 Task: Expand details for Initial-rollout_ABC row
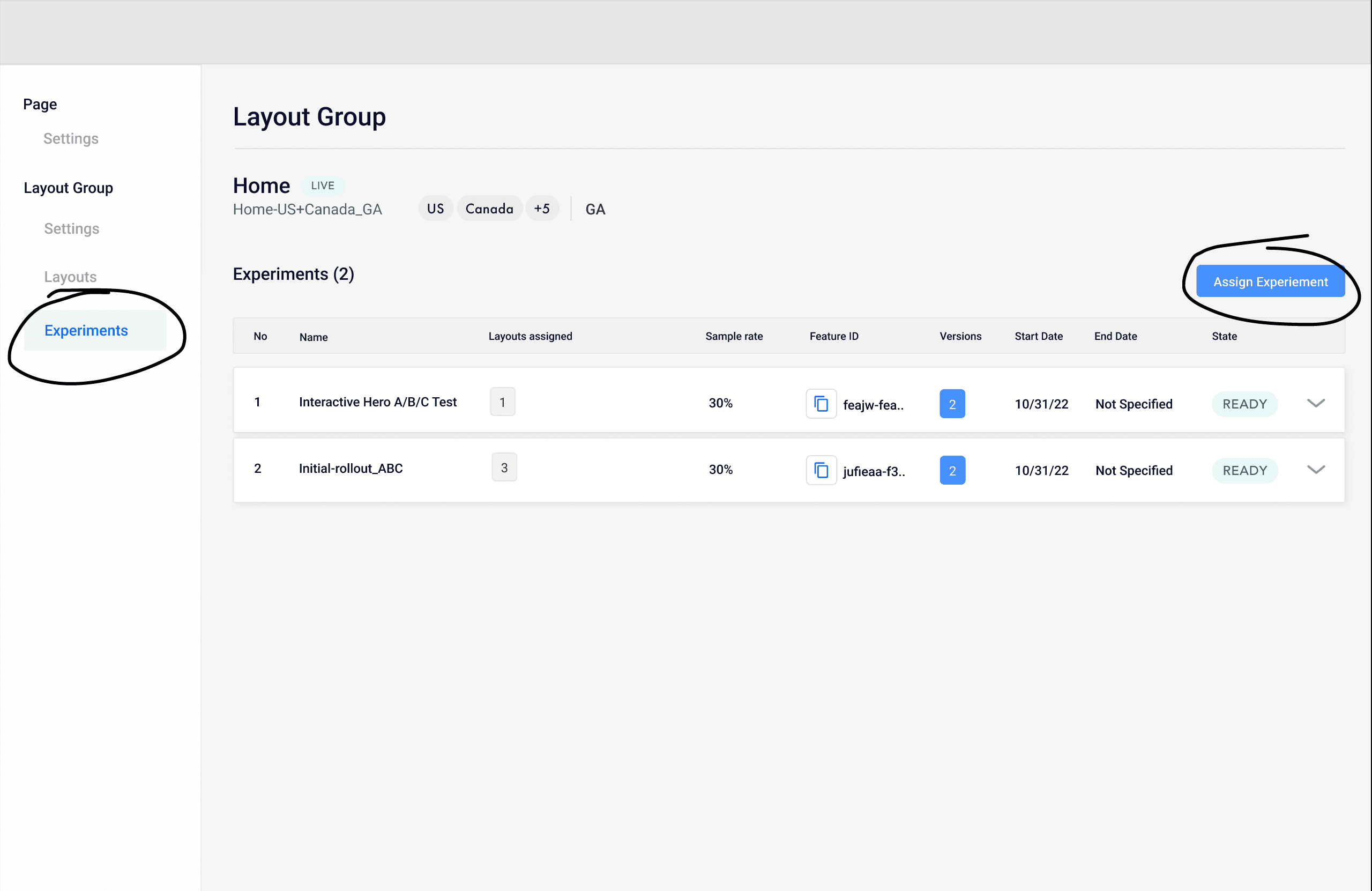click(x=1316, y=470)
